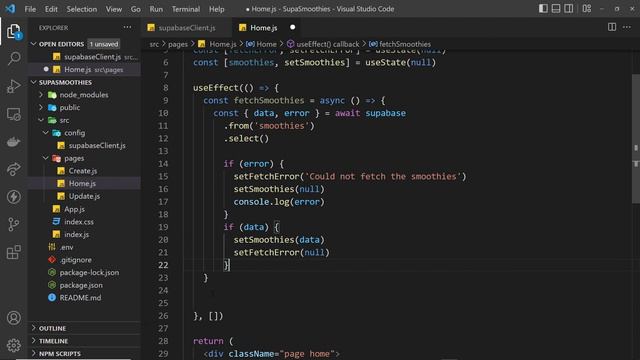Open the Edit menu
The height and width of the screenshot is (360, 640).
(x=51, y=9)
